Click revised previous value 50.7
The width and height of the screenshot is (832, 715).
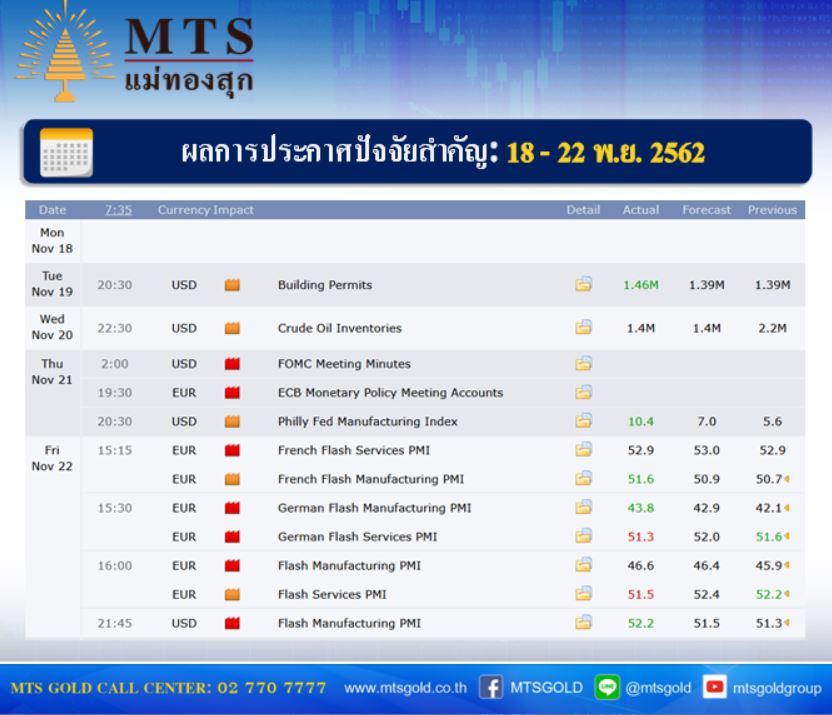point(769,479)
